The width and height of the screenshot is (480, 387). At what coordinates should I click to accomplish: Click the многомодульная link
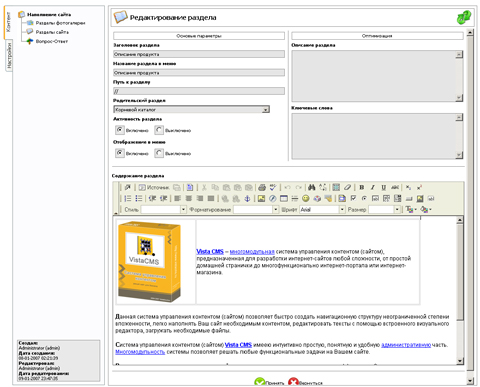coord(252,252)
